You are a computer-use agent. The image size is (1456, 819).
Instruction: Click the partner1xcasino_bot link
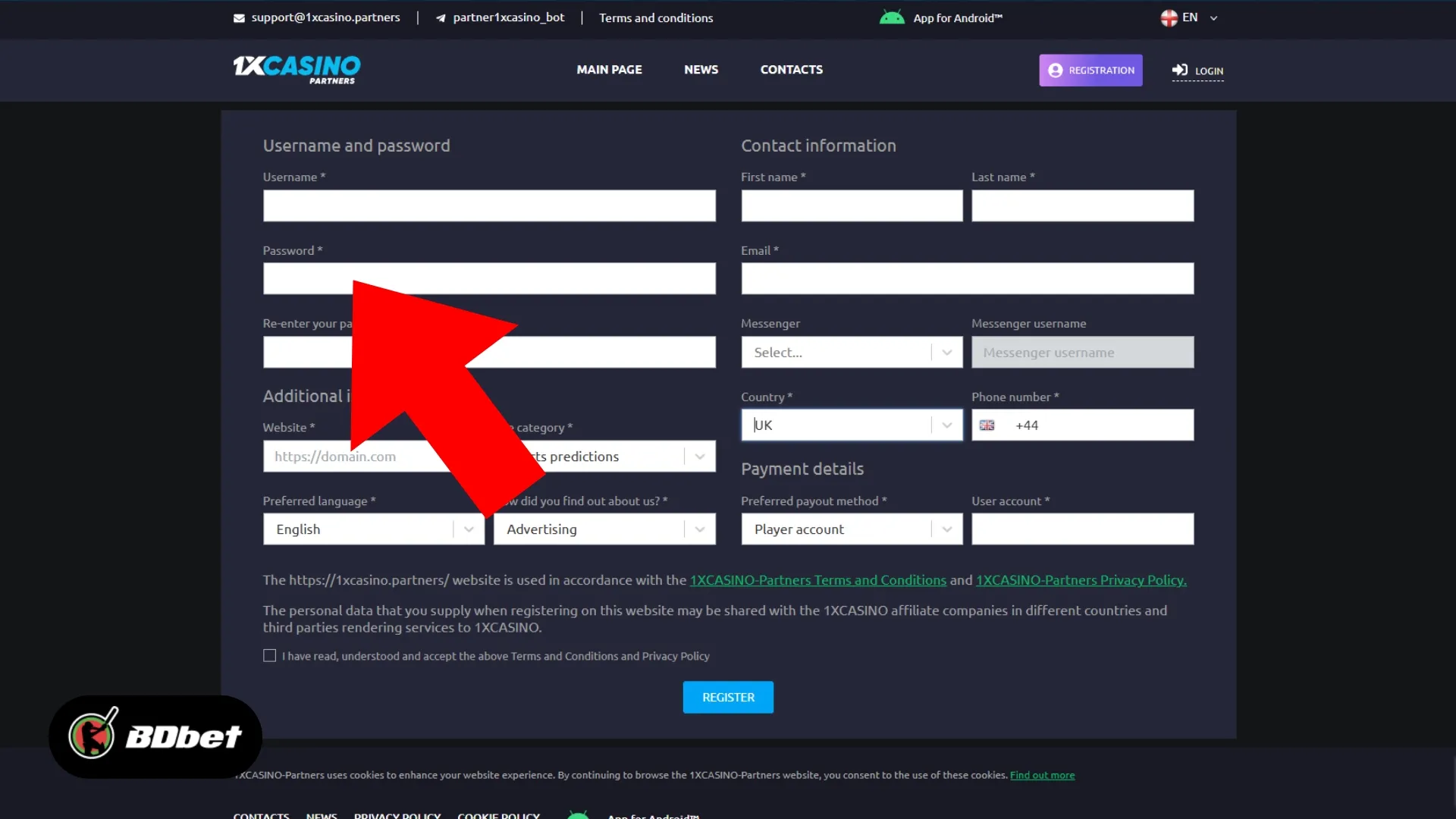(509, 17)
